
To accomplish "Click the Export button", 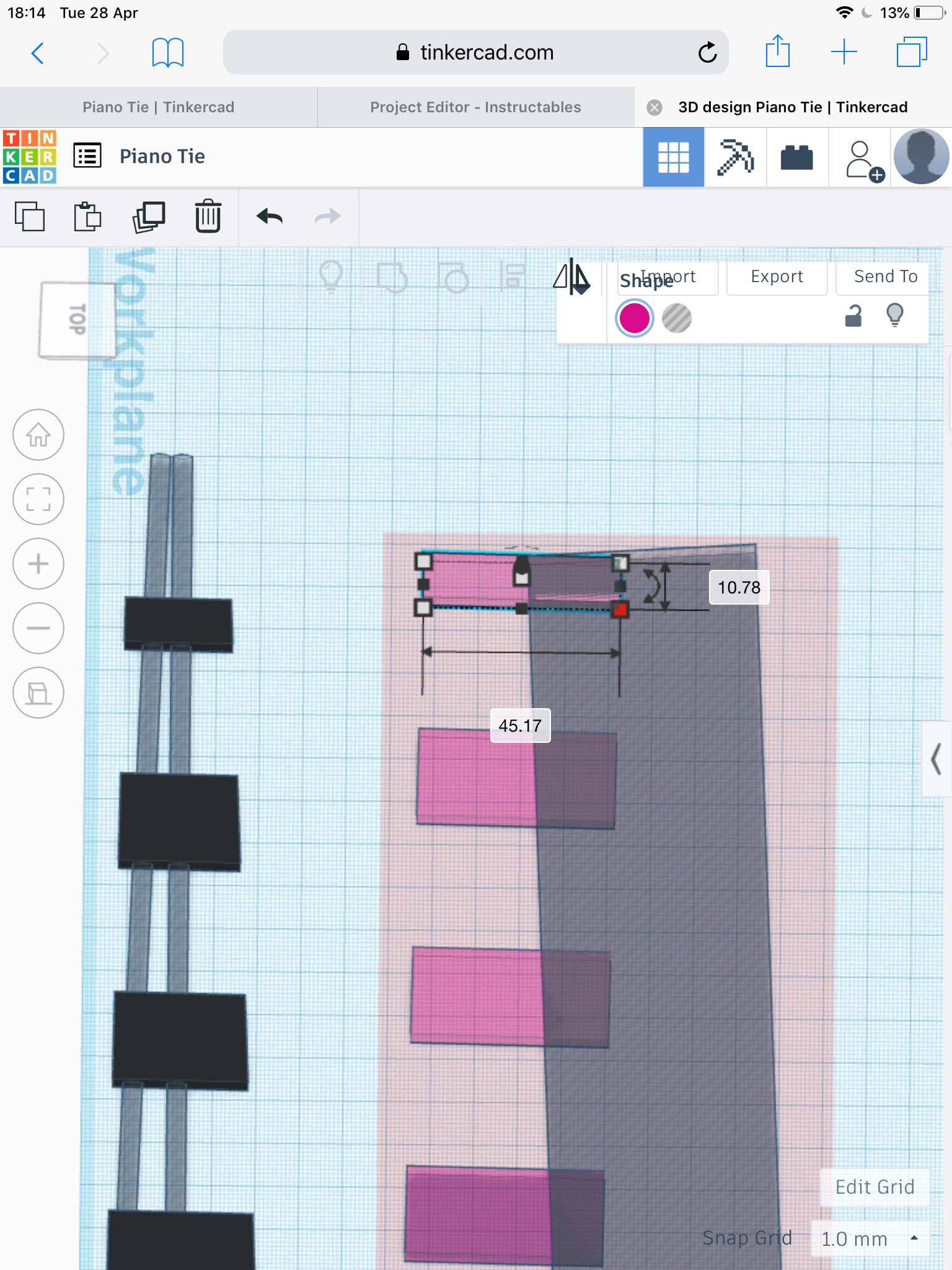I will click(777, 277).
